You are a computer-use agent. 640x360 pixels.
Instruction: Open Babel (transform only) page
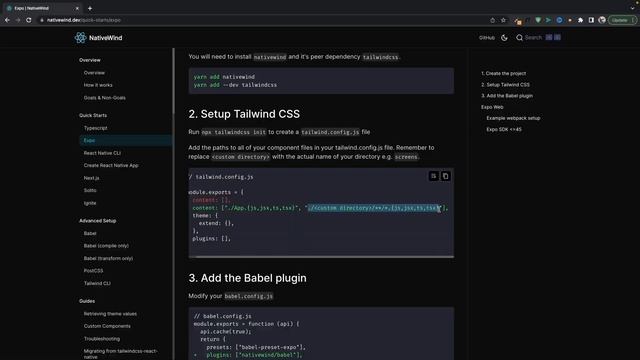click(108, 258)
